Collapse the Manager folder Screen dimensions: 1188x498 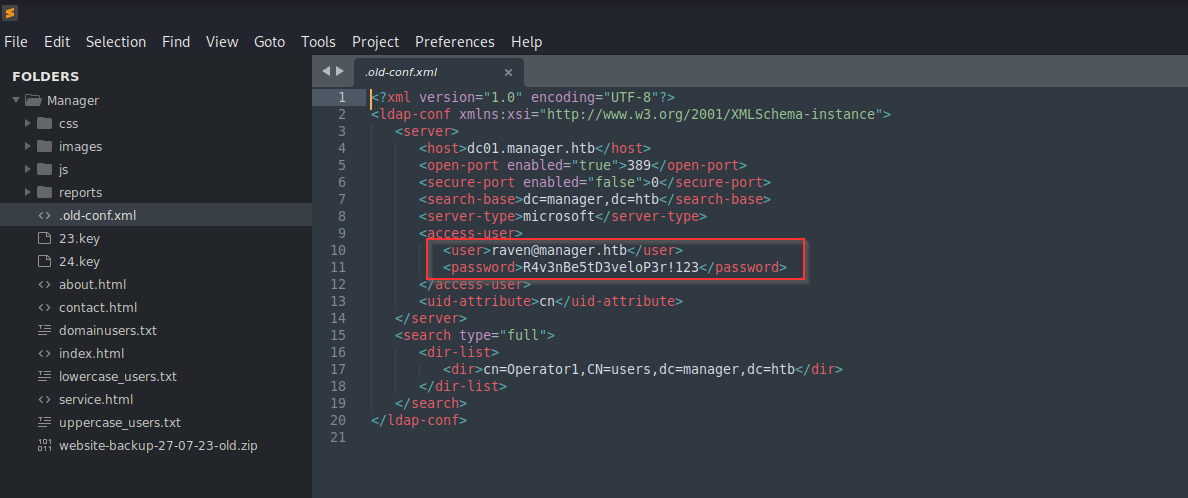point(16,100)
